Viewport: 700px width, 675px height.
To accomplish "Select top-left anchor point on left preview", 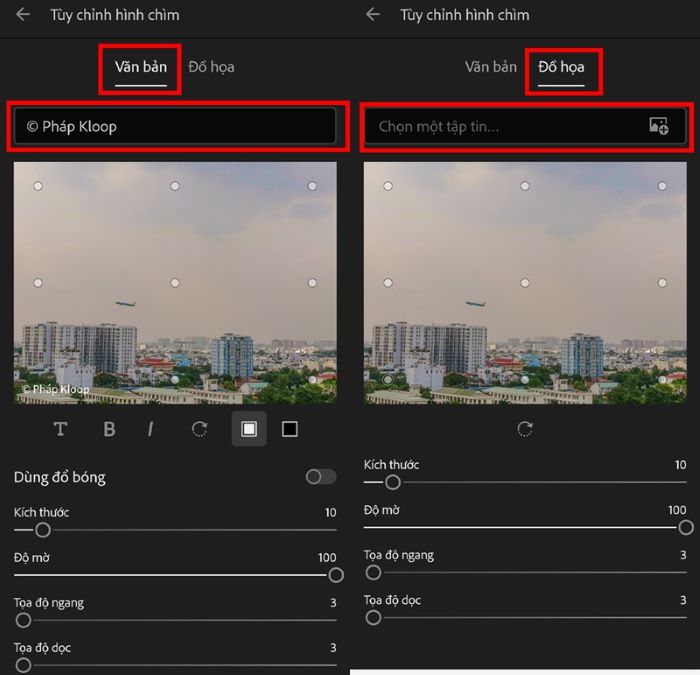I will [38, 186].
